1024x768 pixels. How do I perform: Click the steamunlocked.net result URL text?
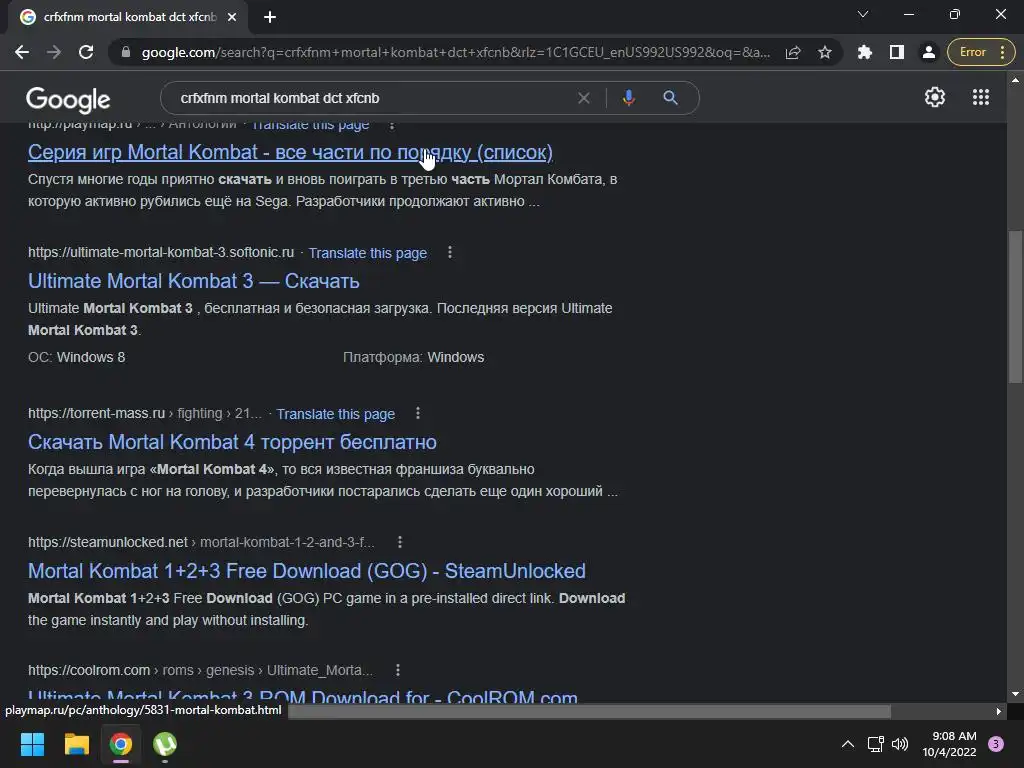click(x=201, y=542)
